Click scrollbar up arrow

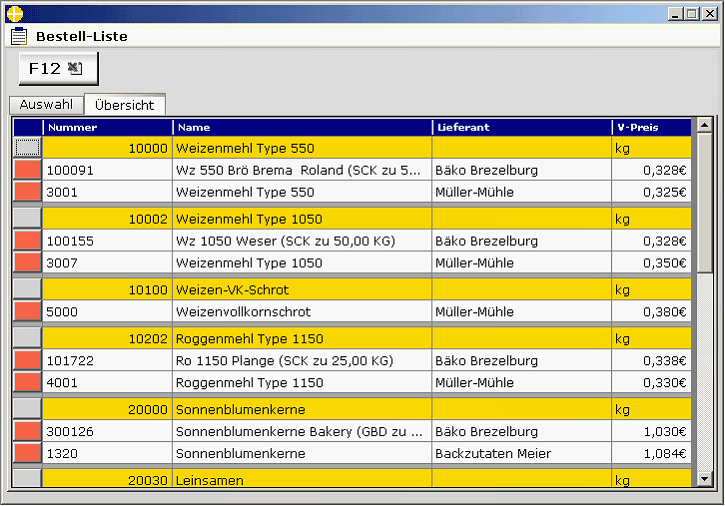click(x=704, y=125)
